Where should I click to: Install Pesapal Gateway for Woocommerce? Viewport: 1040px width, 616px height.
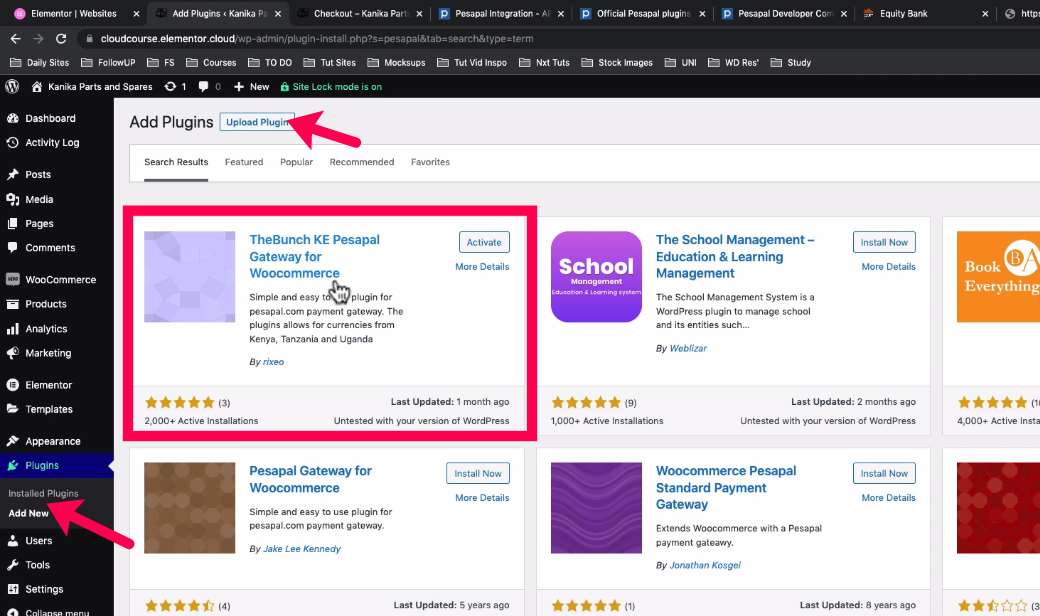[x=478, y=473]
